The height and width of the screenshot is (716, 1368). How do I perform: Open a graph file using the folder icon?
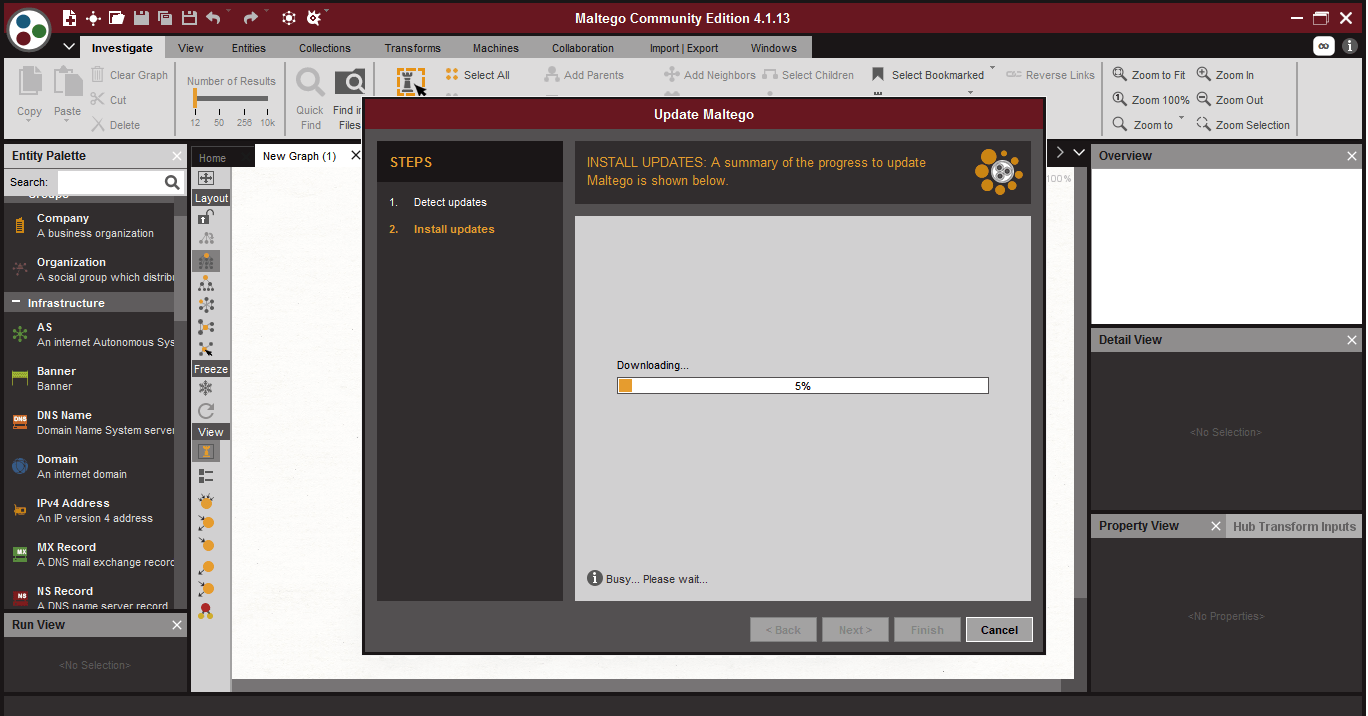click(117, 18)
